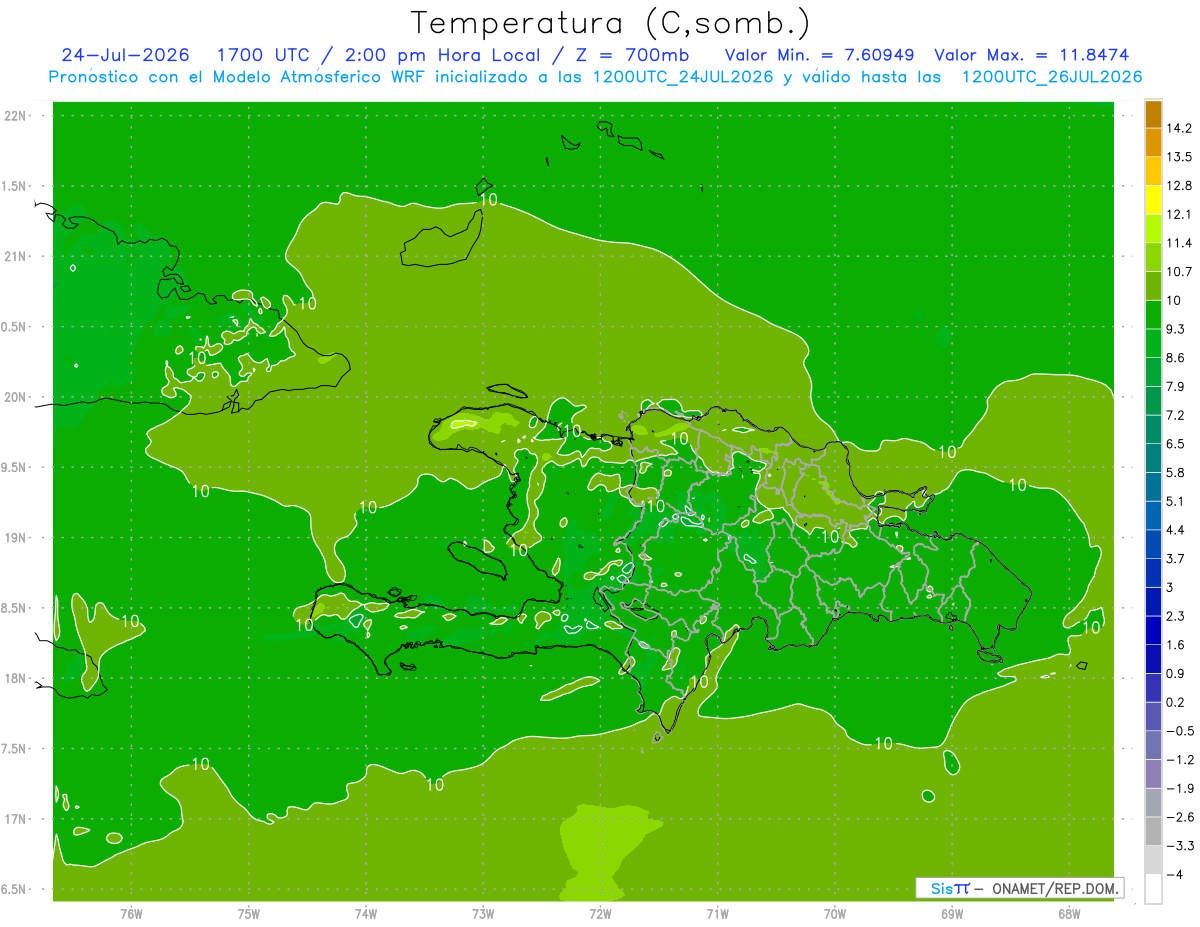Screen dimensions: 1200x927
Task: Click the "14.2" color scale value
Action: coord(1179,128)
